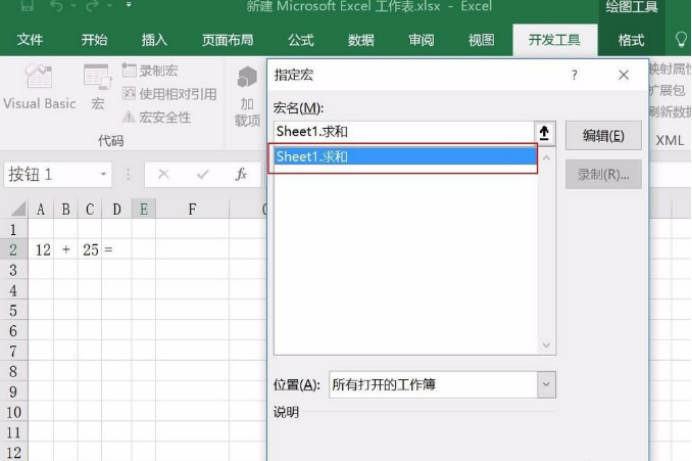Switch to the 公式 Formulas tab
Image resolution: width=692 pixels, height=461 pixels.
(301, 40)
